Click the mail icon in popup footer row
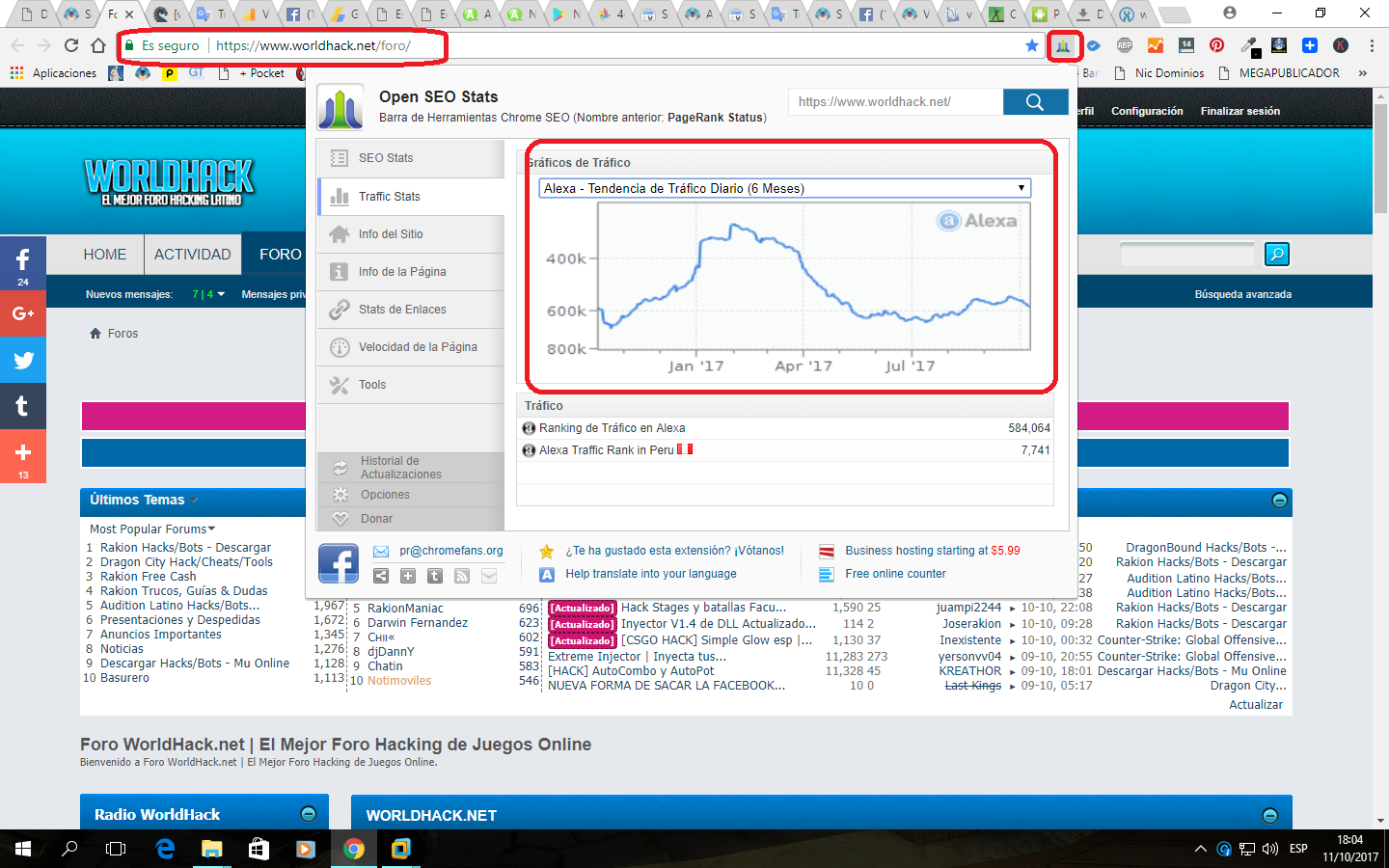 coord(489,576)
